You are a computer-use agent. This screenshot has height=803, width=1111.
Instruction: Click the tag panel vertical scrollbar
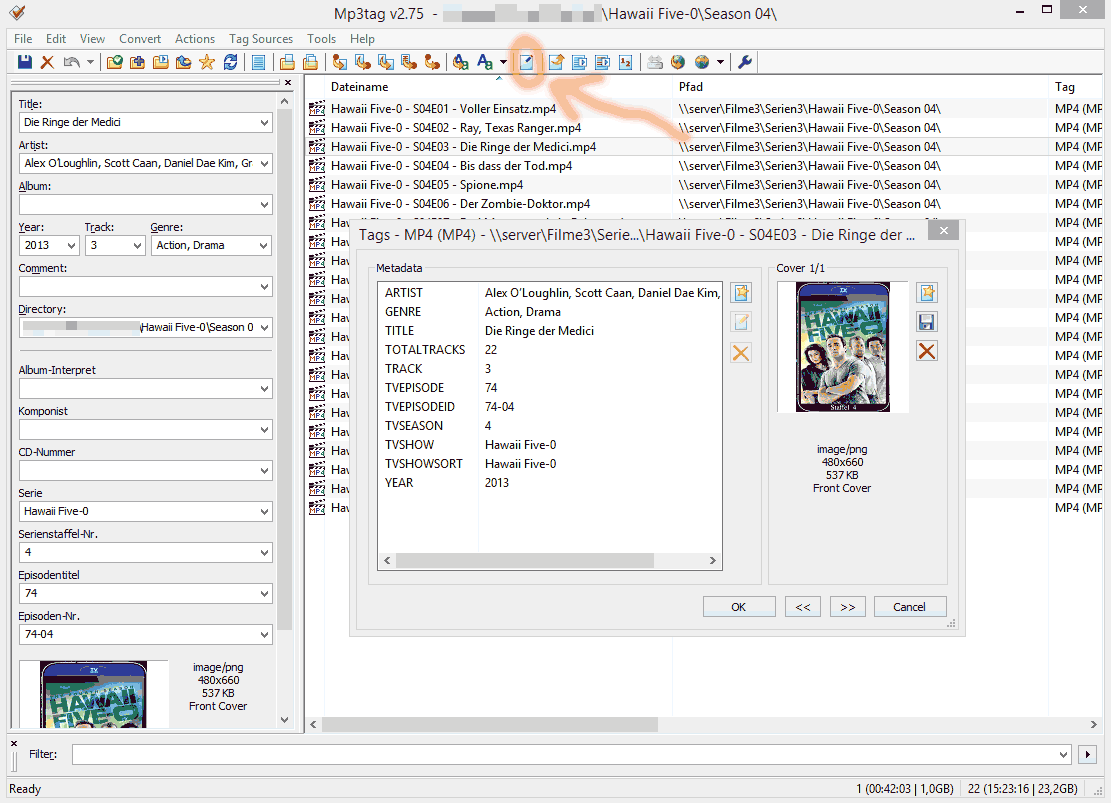tap(284, 369)
